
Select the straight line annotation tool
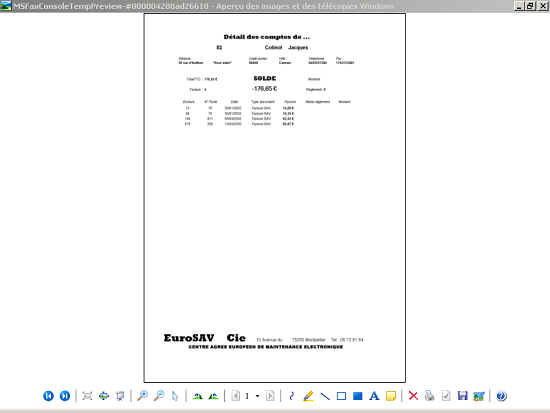[325, 396]
